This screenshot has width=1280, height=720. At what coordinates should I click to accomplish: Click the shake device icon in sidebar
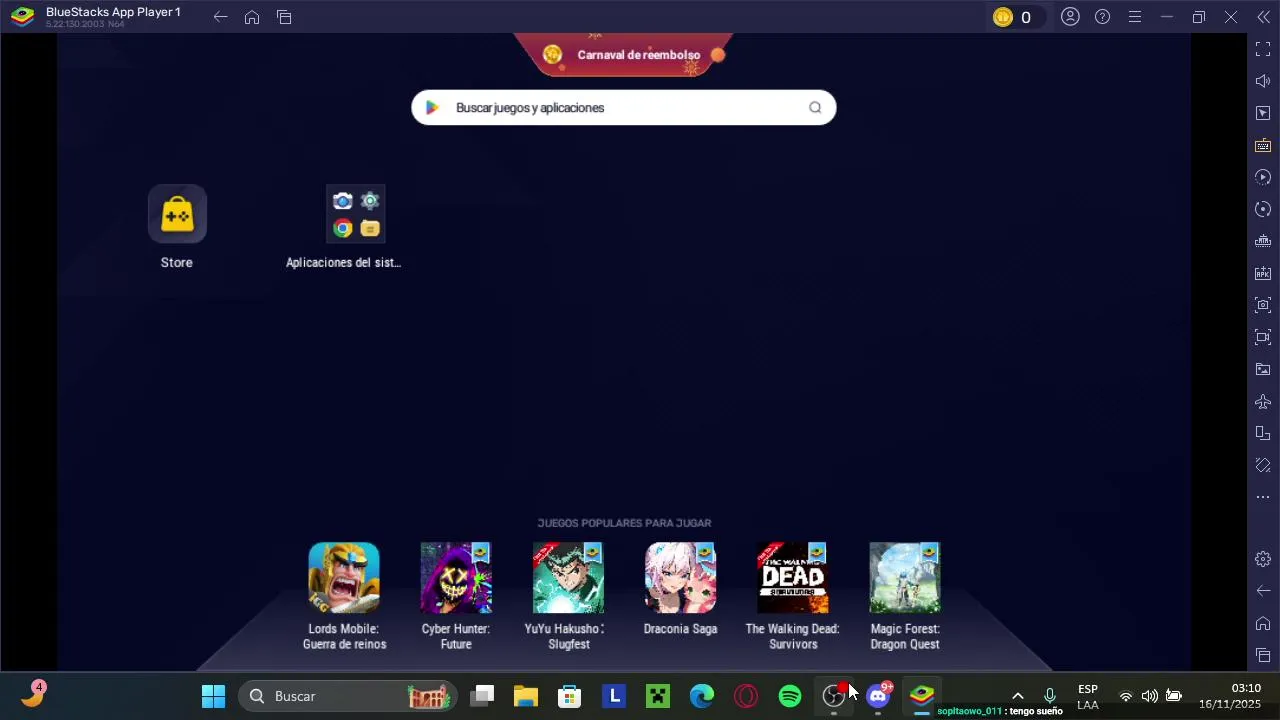[1263, 465]
